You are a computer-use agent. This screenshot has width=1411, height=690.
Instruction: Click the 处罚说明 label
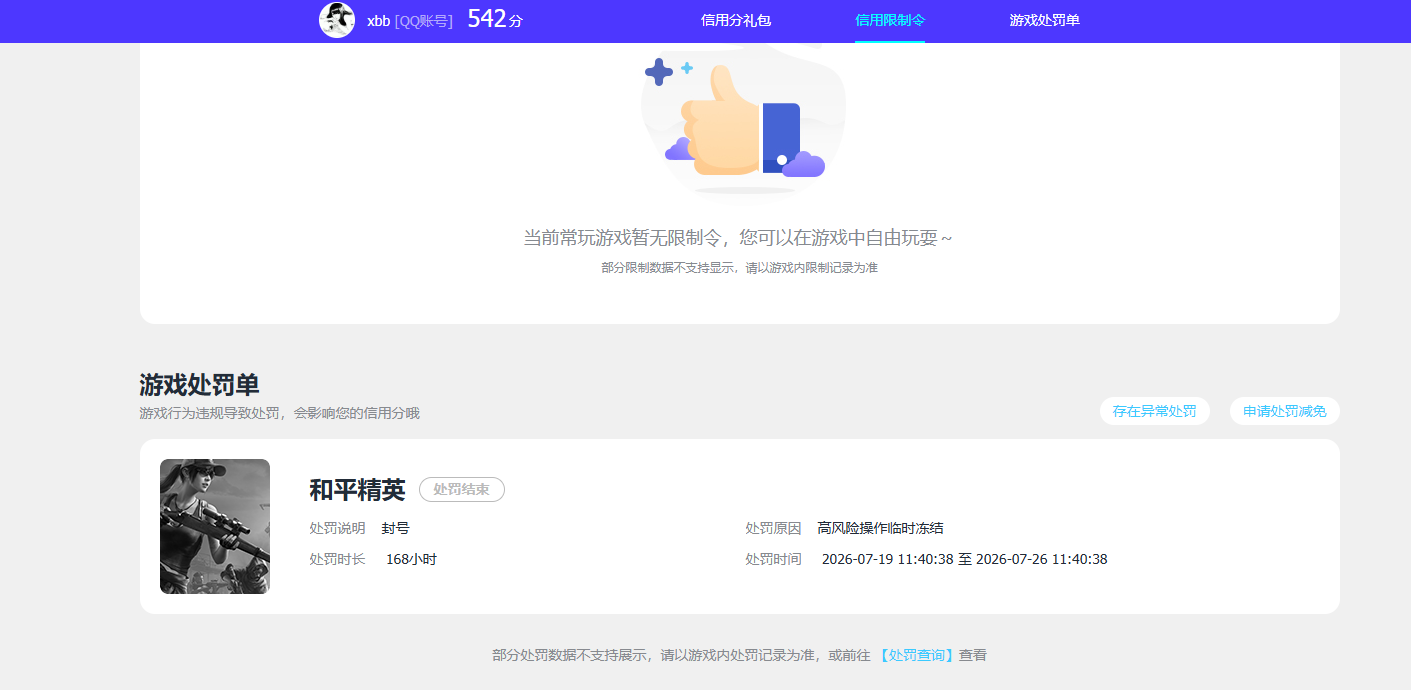(337, 528)
